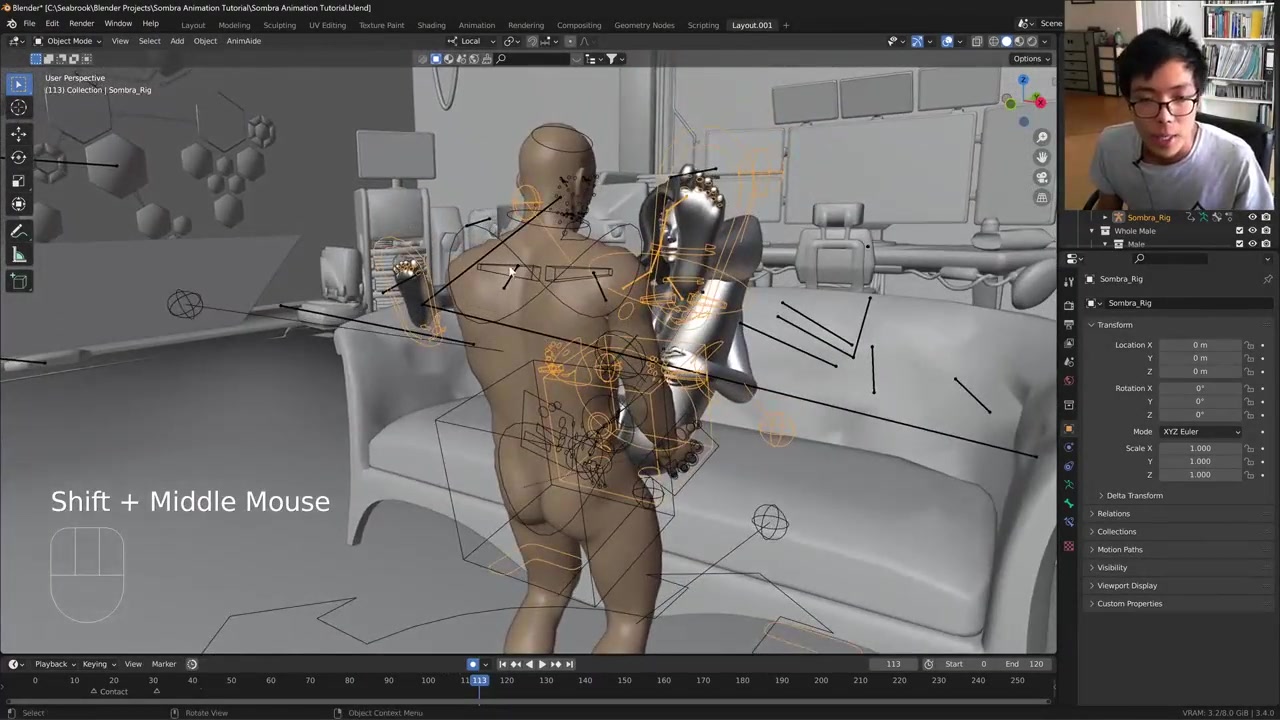This screenshot has width=1280, height=720.
Task: Expand the Relations panel
Action: tap(1113, 514)
